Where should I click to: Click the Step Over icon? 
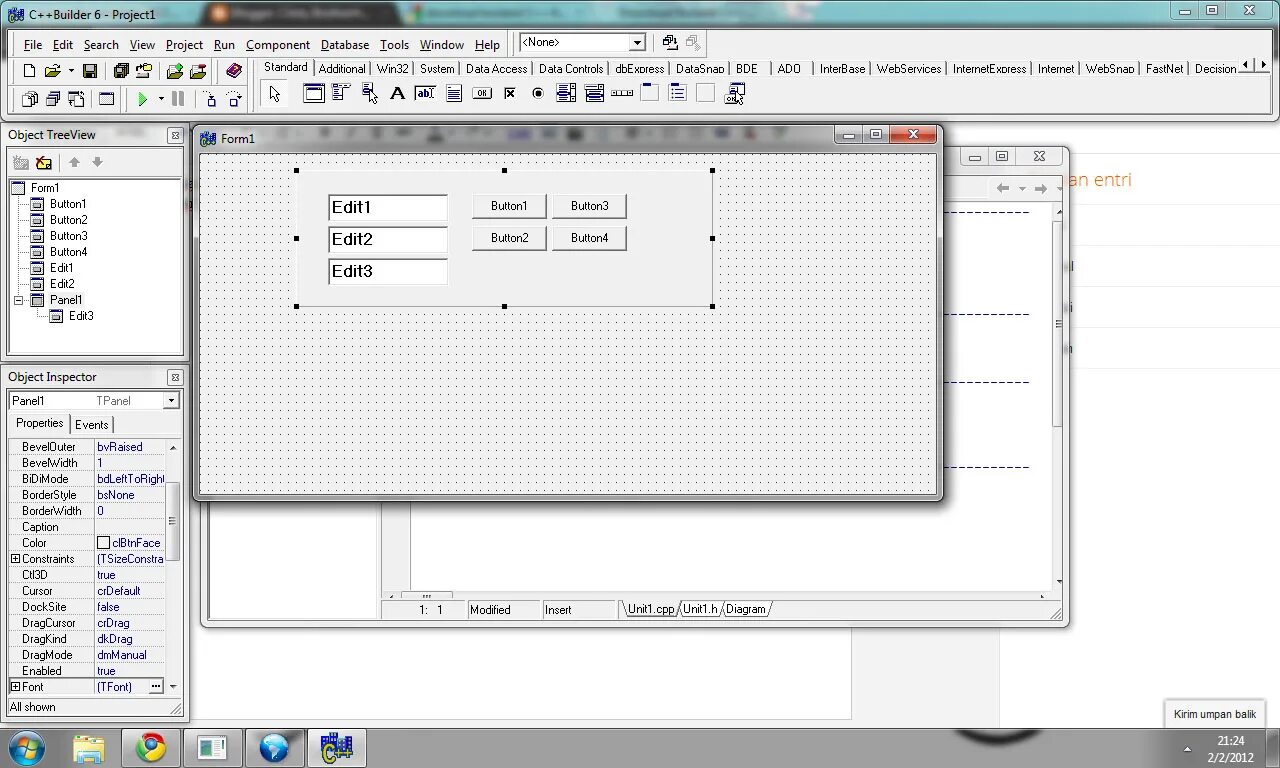tap(234, 99)
